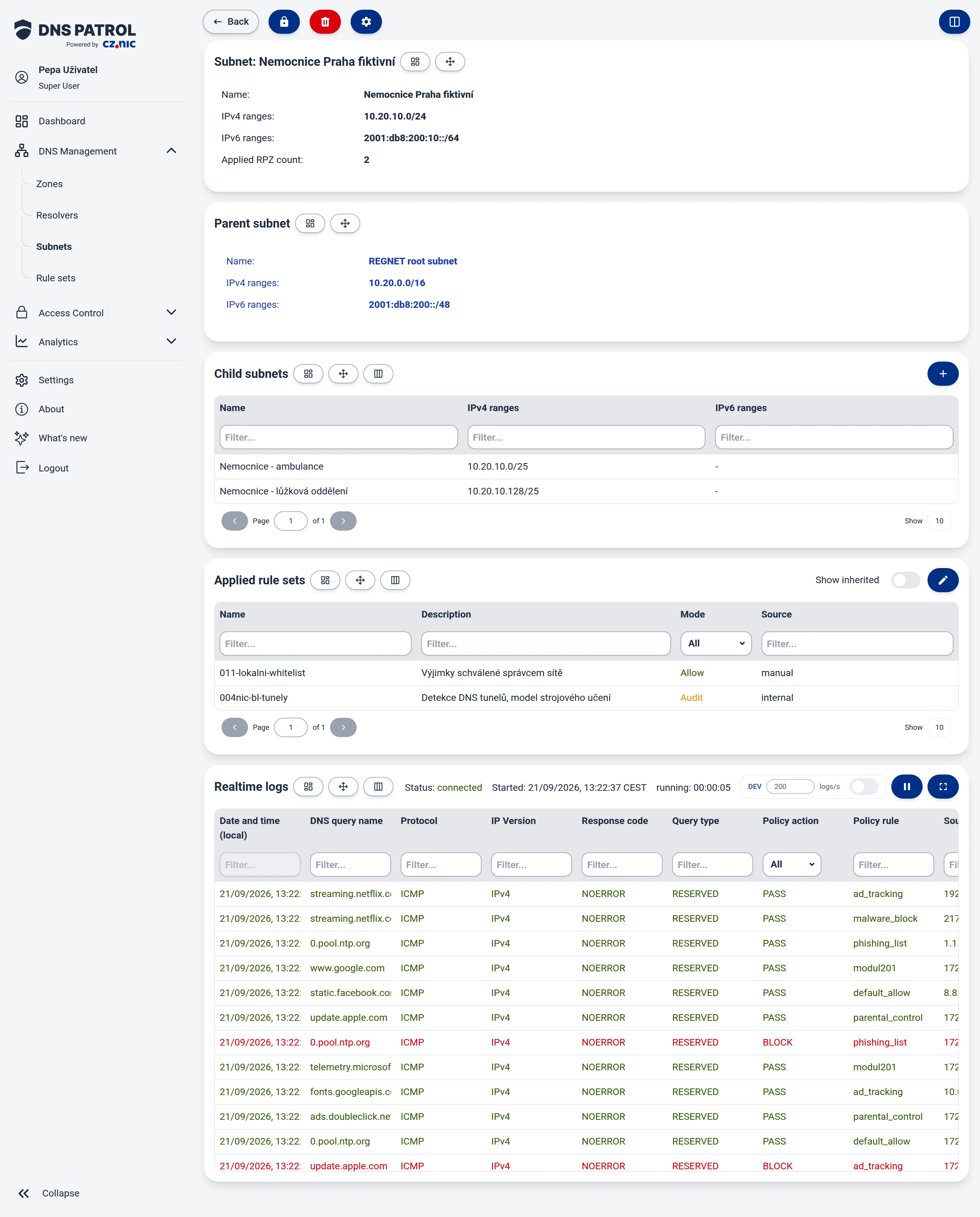The width and height of the screenshot is (980, 1217).
Task: Click the blue lock button in top toolbar
Action: click(x=284, y=22)
